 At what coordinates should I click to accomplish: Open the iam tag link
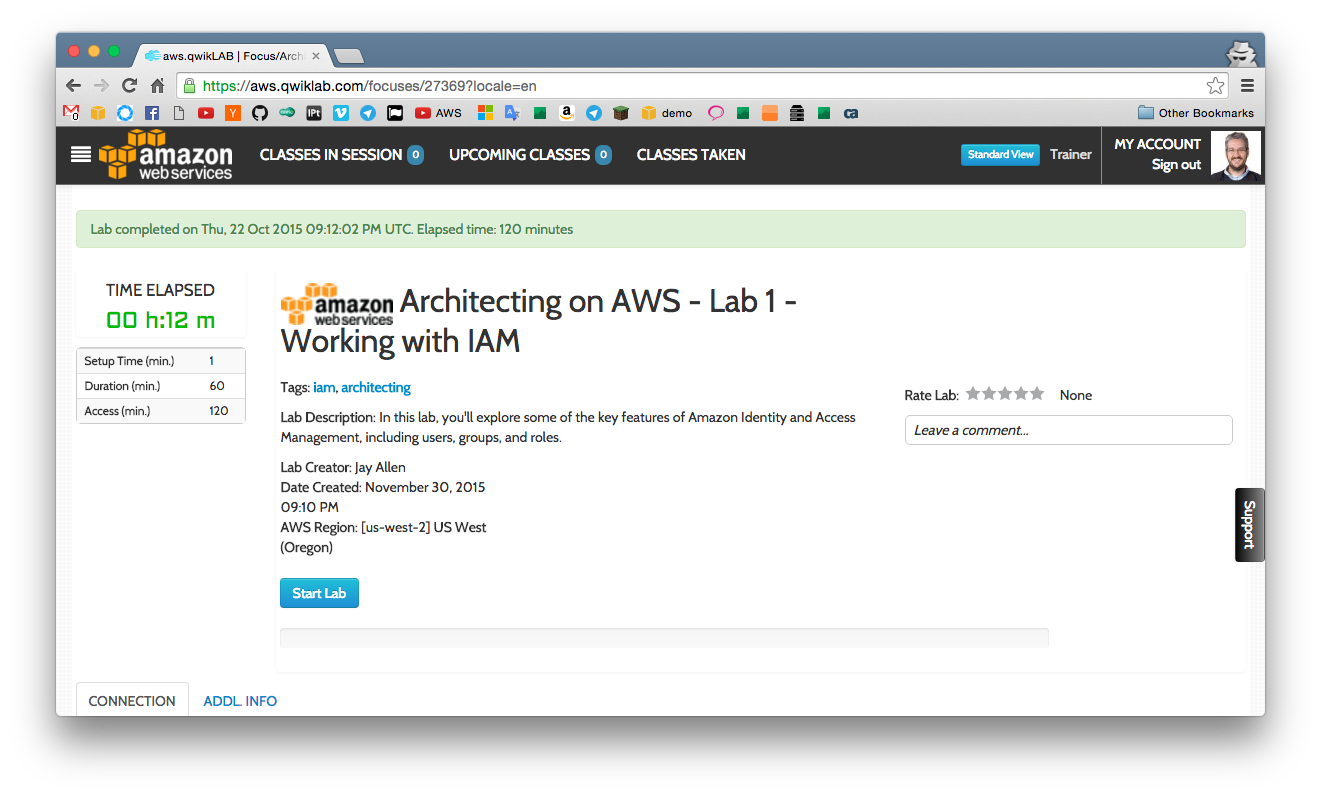click(x=324, y=387)
